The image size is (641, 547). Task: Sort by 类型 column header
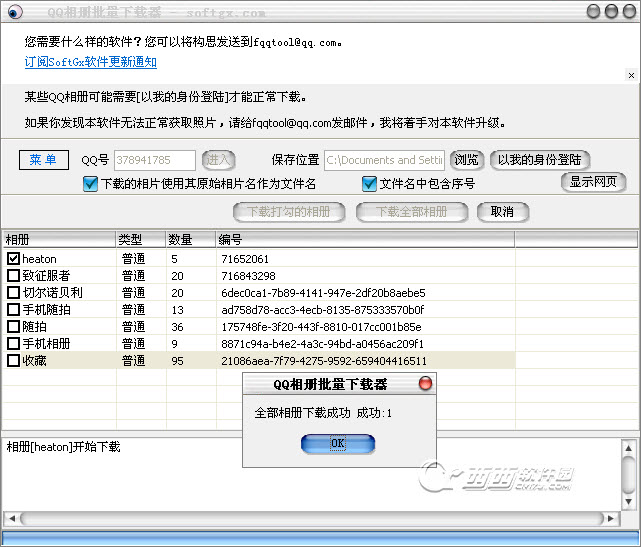pos(141,240)
